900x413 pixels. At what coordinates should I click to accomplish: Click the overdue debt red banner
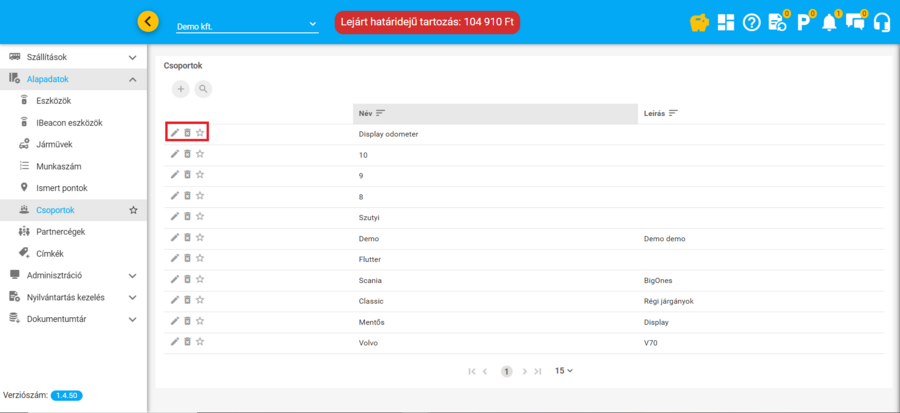pos(427,22)
